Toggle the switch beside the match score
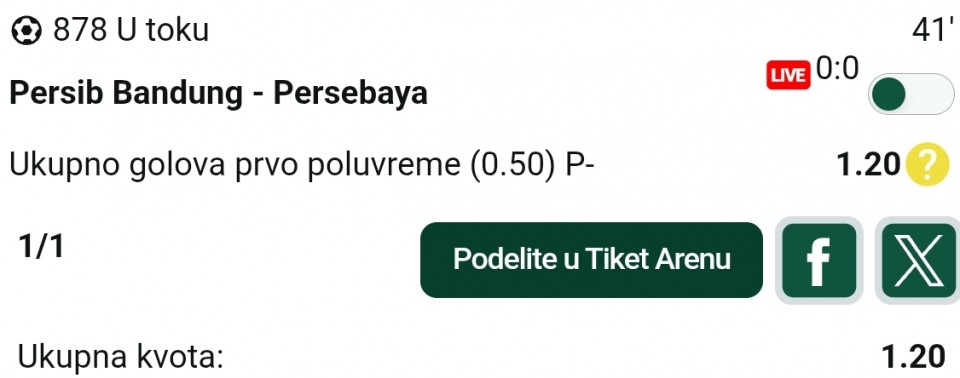The width and height of the screenshot is (960, 378). click(x=911, y=94)
